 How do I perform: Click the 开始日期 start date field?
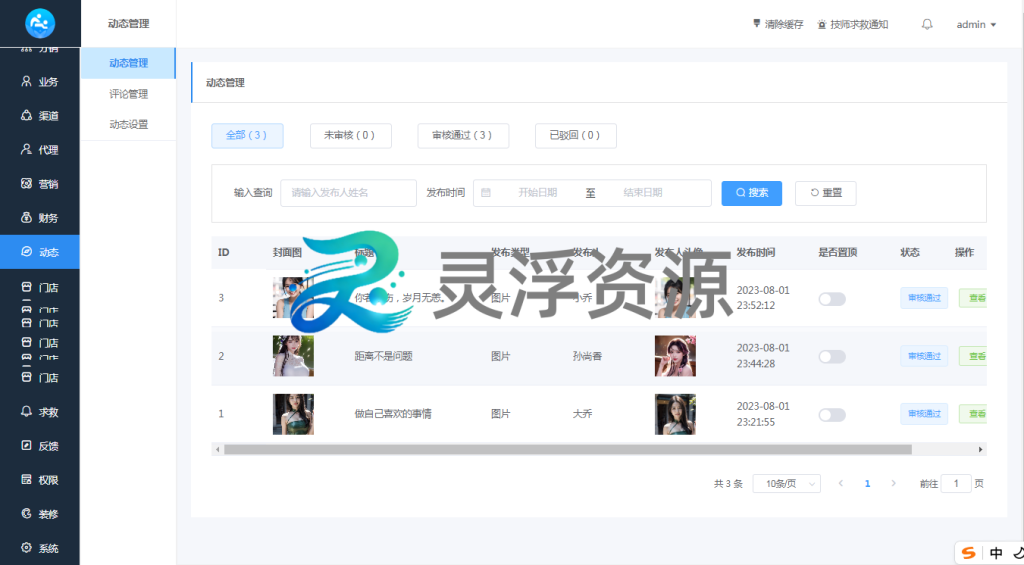point(537,193)
